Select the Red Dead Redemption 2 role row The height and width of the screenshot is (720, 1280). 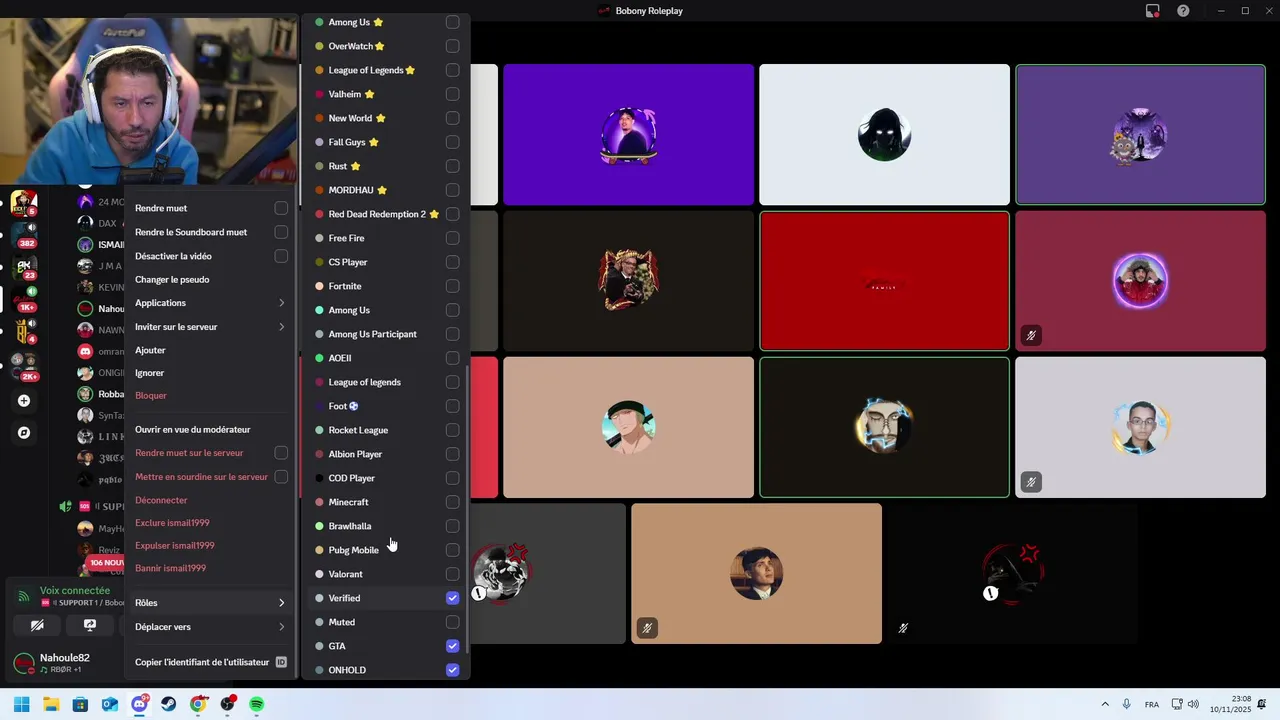[386, 214]
